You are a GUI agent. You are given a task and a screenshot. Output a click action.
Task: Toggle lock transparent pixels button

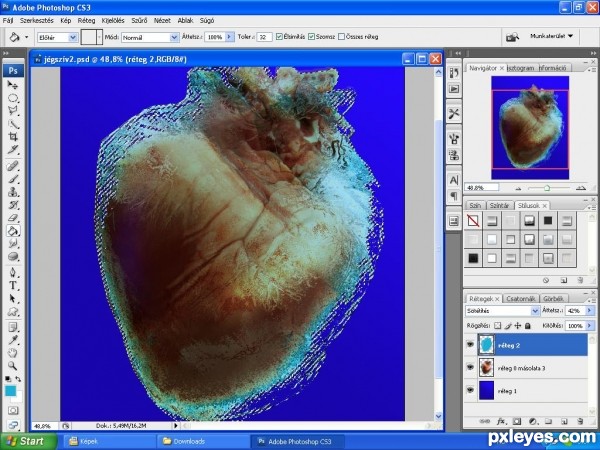click(497, 326)
